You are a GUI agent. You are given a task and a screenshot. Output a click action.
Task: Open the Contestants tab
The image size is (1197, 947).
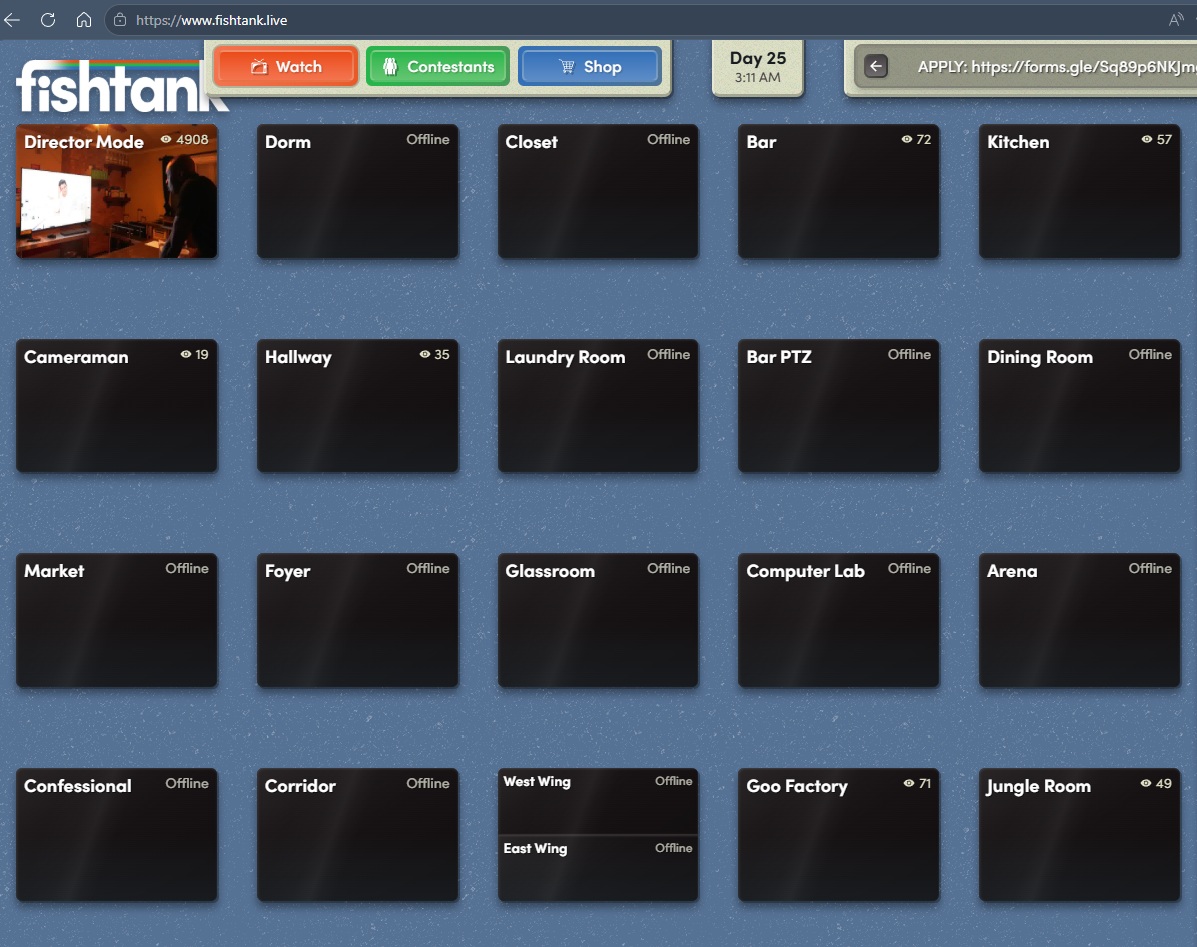click(437, 66)
